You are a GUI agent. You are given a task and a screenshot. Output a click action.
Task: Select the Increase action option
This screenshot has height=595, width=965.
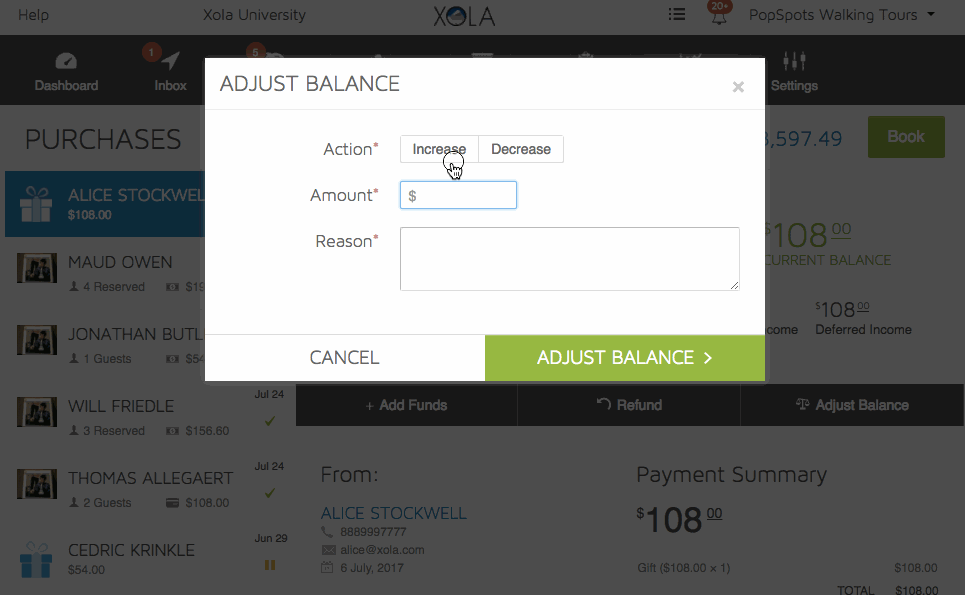(439, 149)
